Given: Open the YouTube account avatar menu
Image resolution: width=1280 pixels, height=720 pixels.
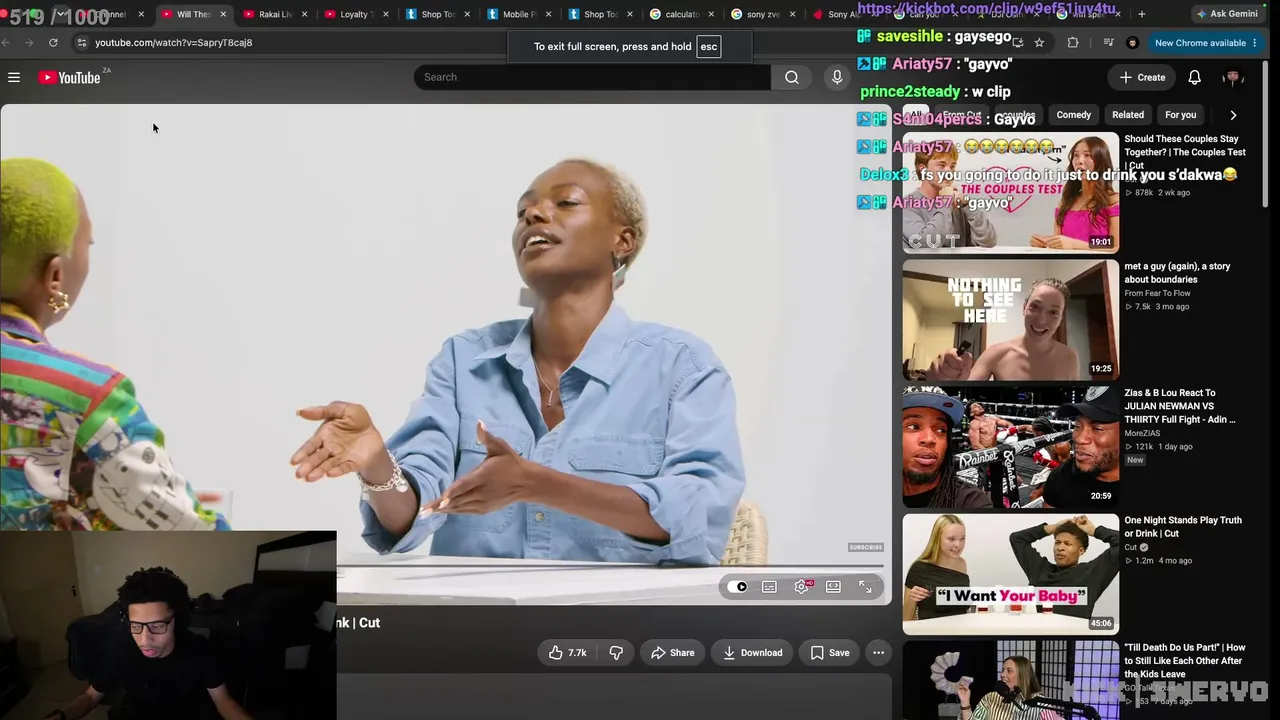Looking at the screenshot, I should pos(1233,77).
